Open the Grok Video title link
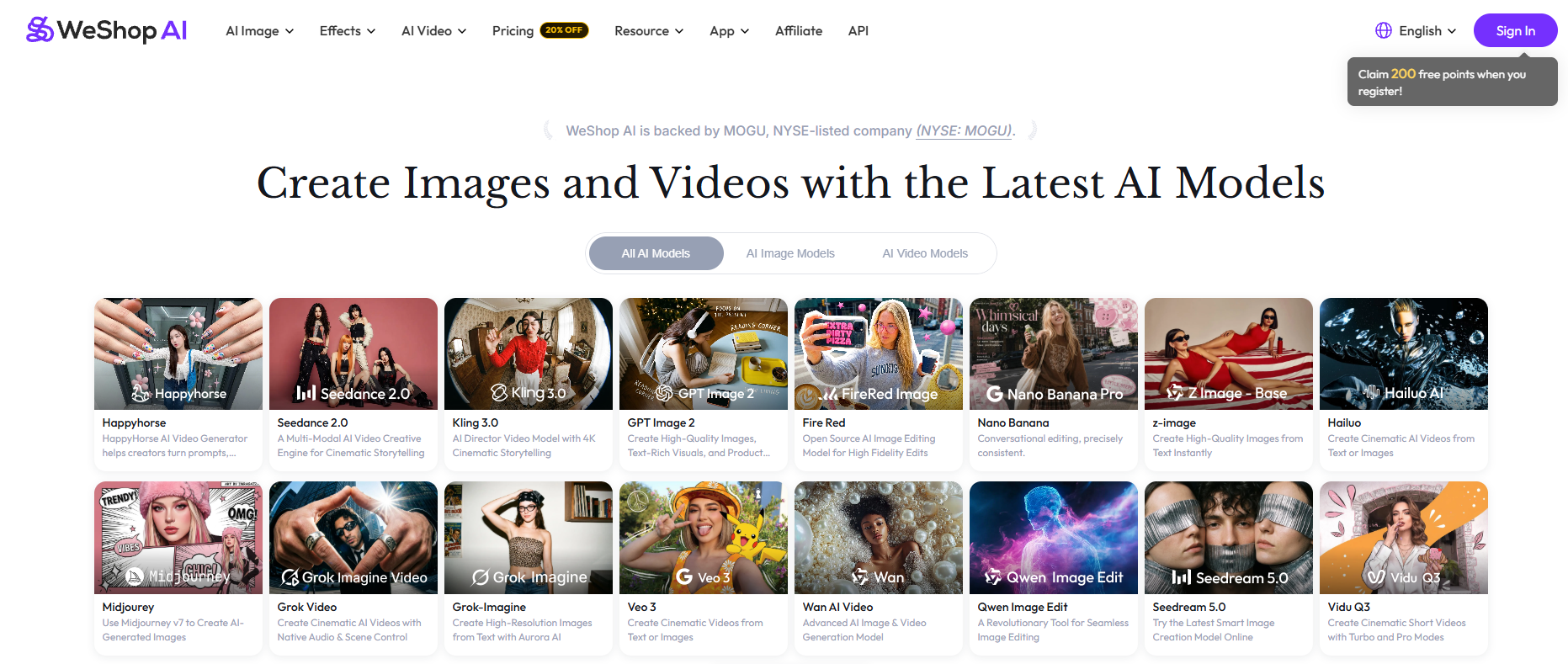 tap(307, 607)
